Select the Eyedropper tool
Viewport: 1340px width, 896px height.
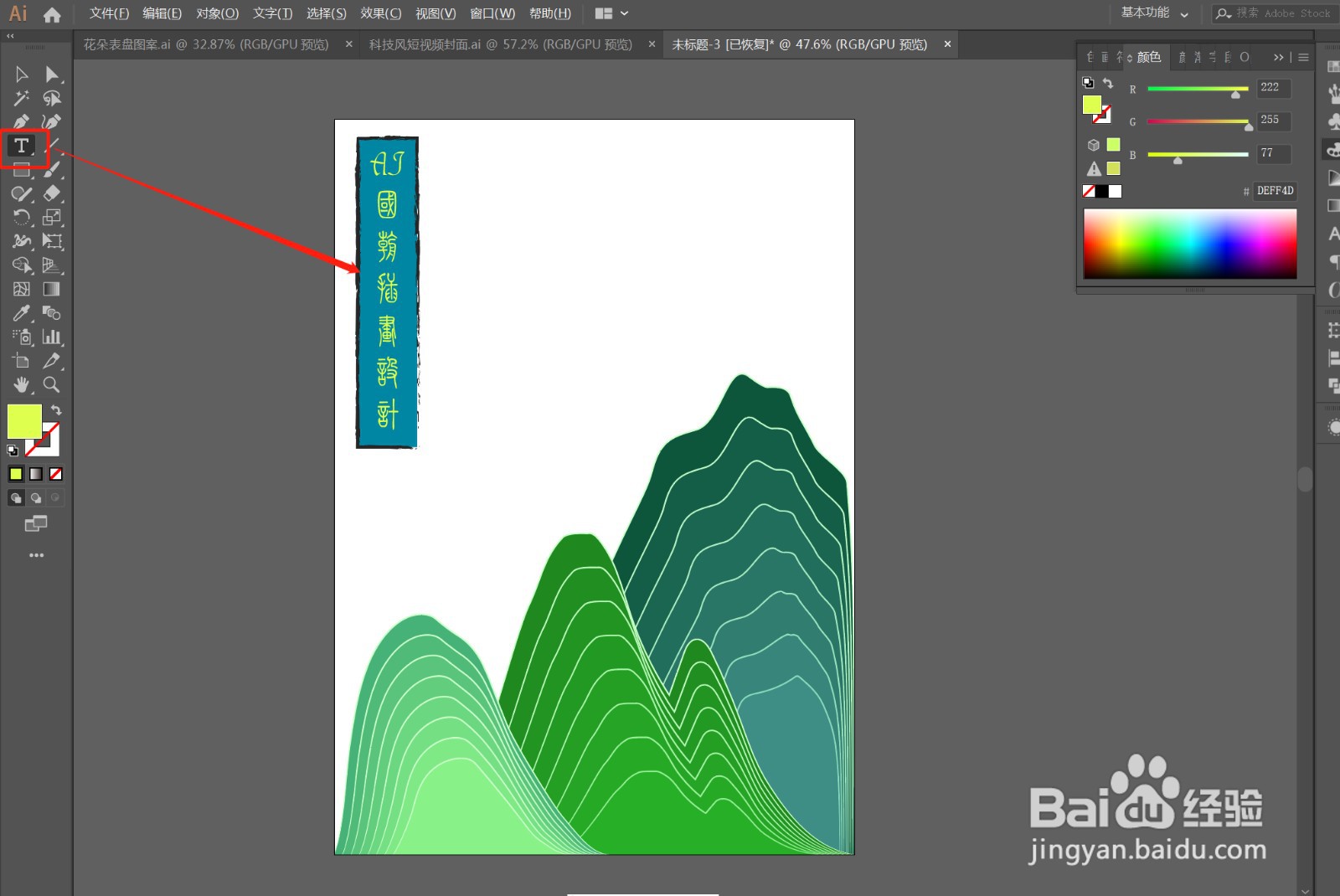click(22, 313)
